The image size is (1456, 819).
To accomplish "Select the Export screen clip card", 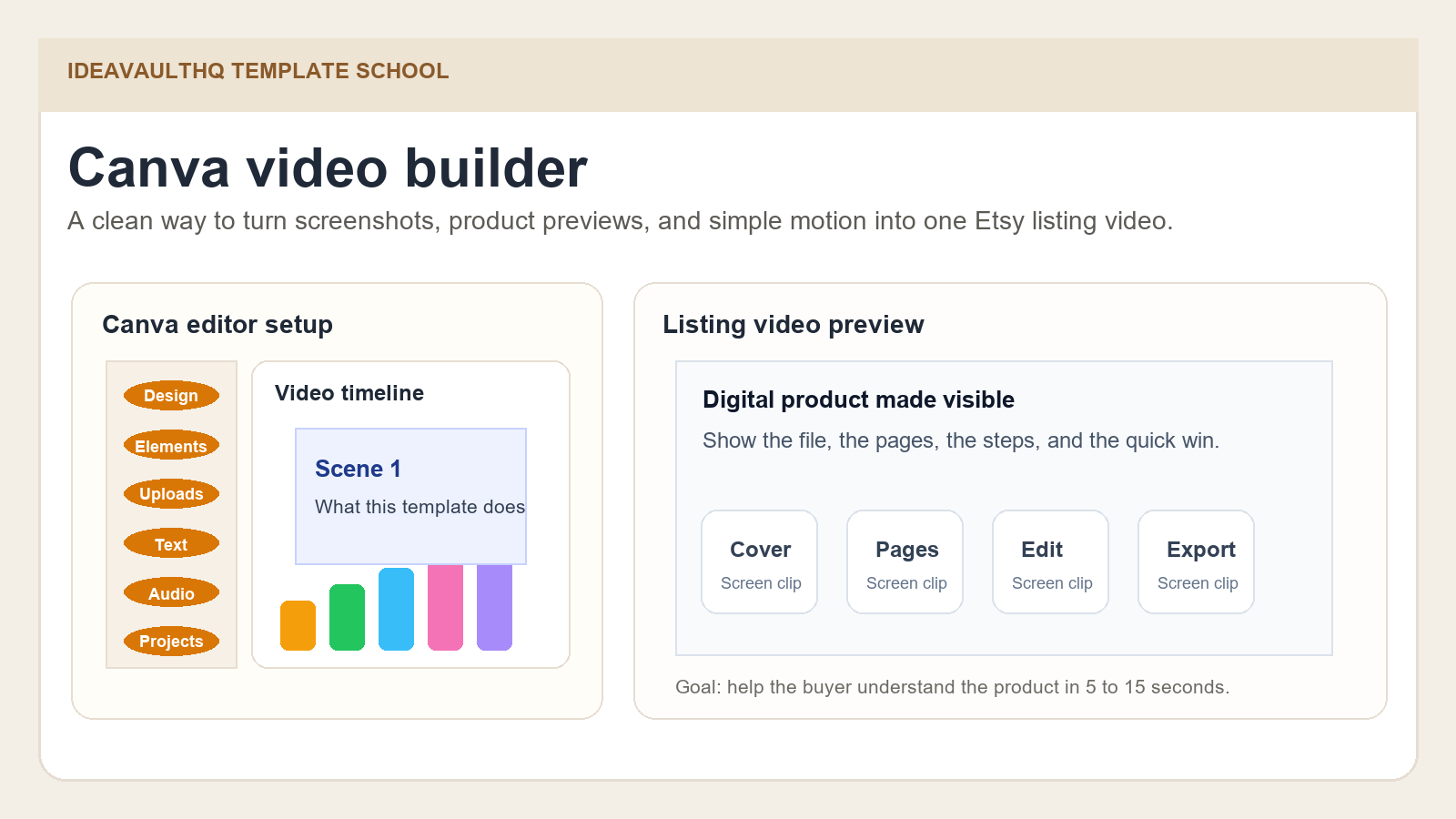I will (x=1197, y=561).
